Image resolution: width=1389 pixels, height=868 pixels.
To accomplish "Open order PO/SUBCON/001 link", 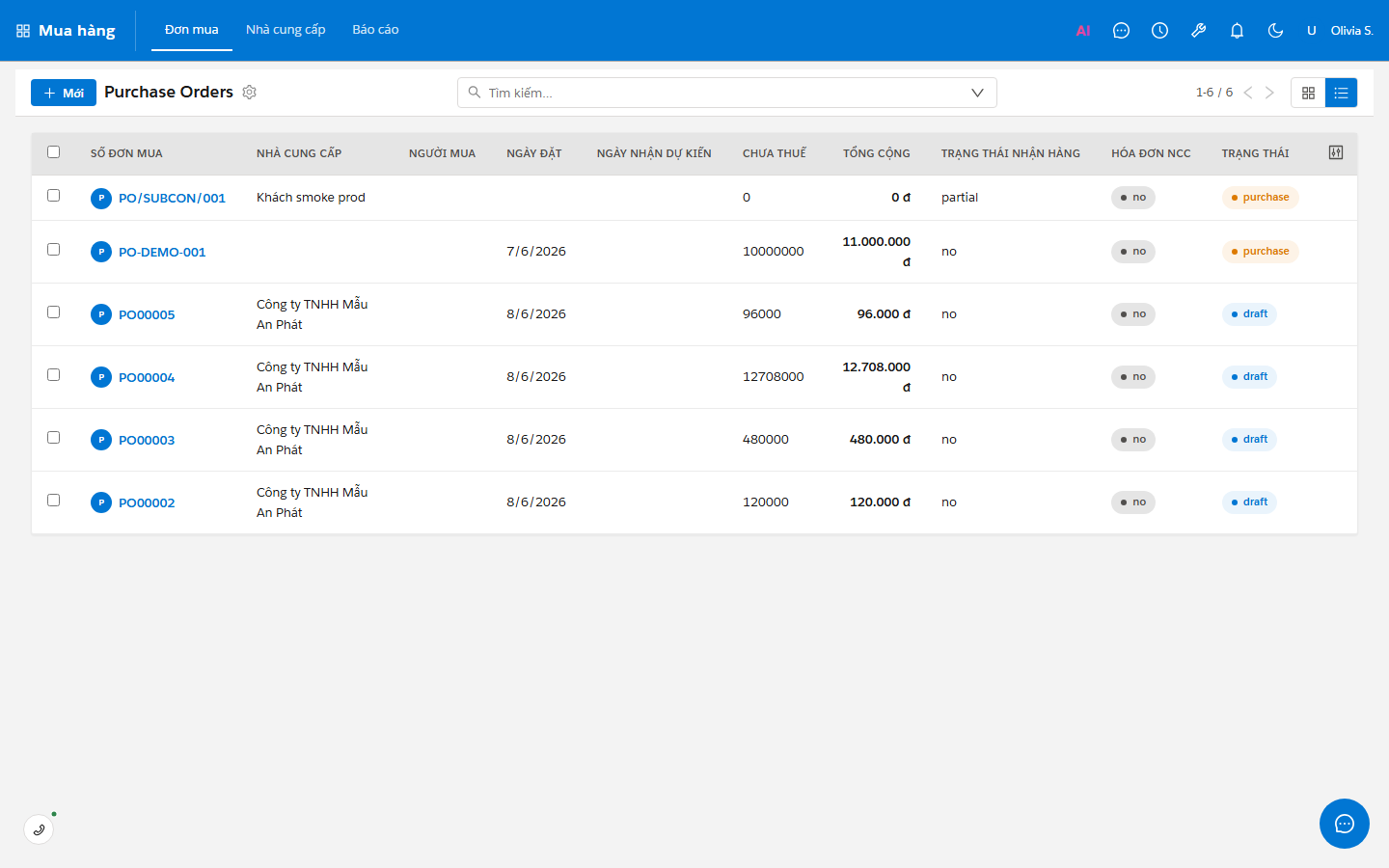I will click(172, 198).
